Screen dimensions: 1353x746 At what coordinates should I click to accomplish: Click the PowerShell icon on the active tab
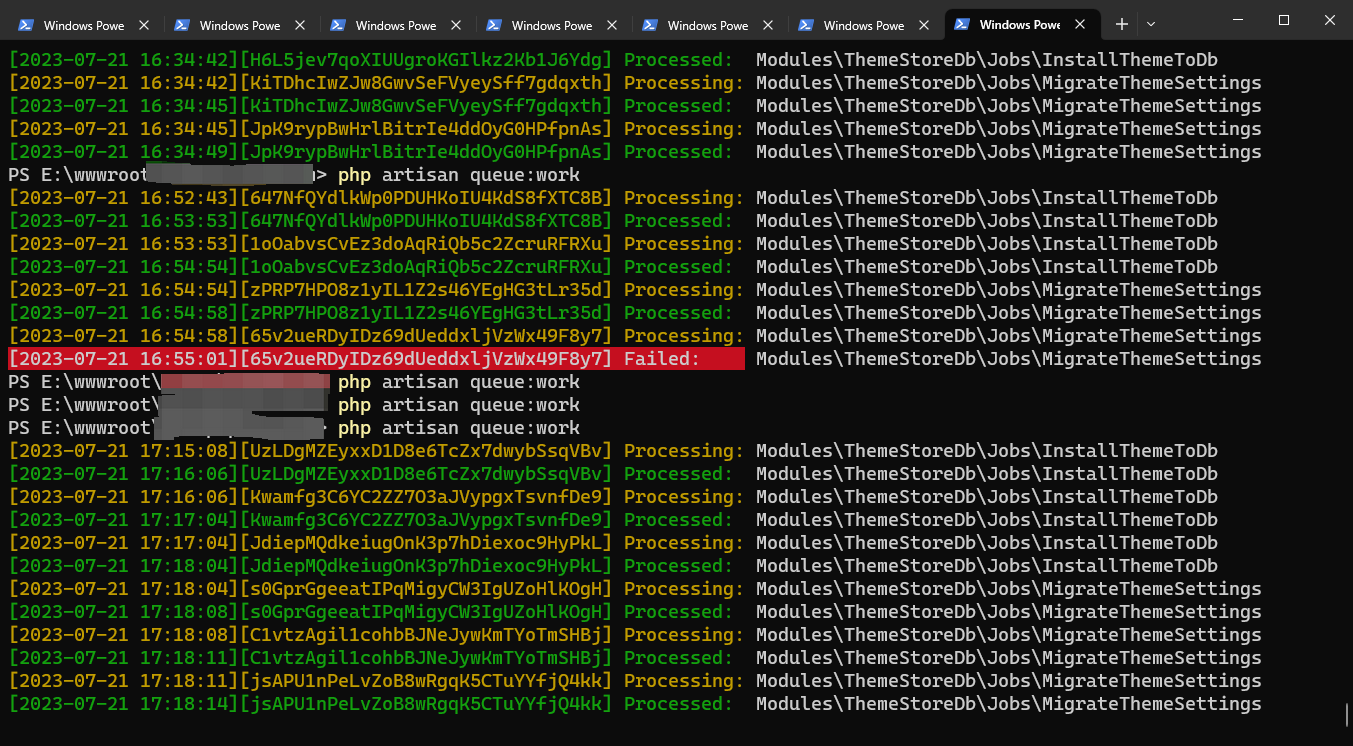coord(962,25)
